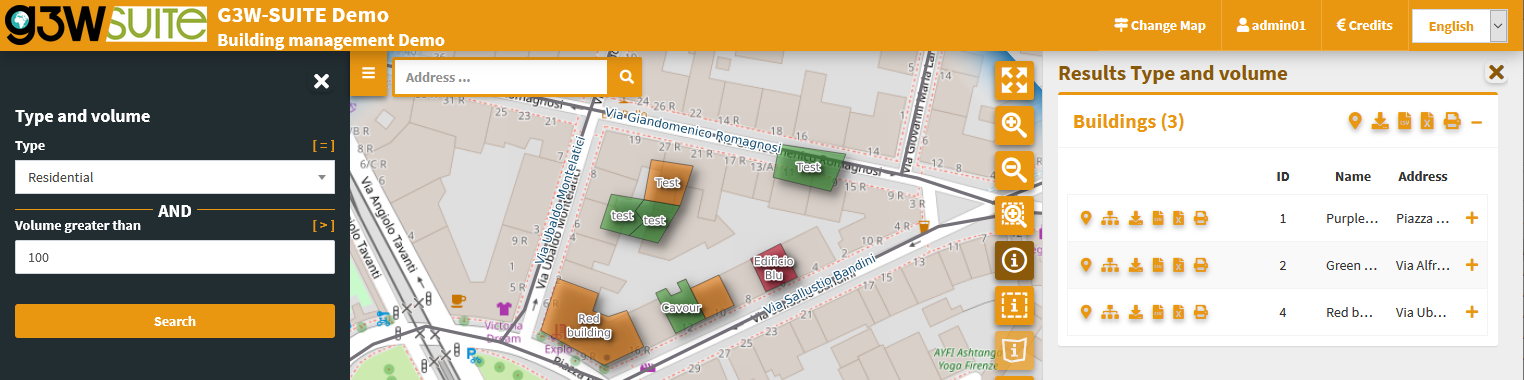
Task: Export feature ID 4 as XLS
Action: tap(1178, 312)
